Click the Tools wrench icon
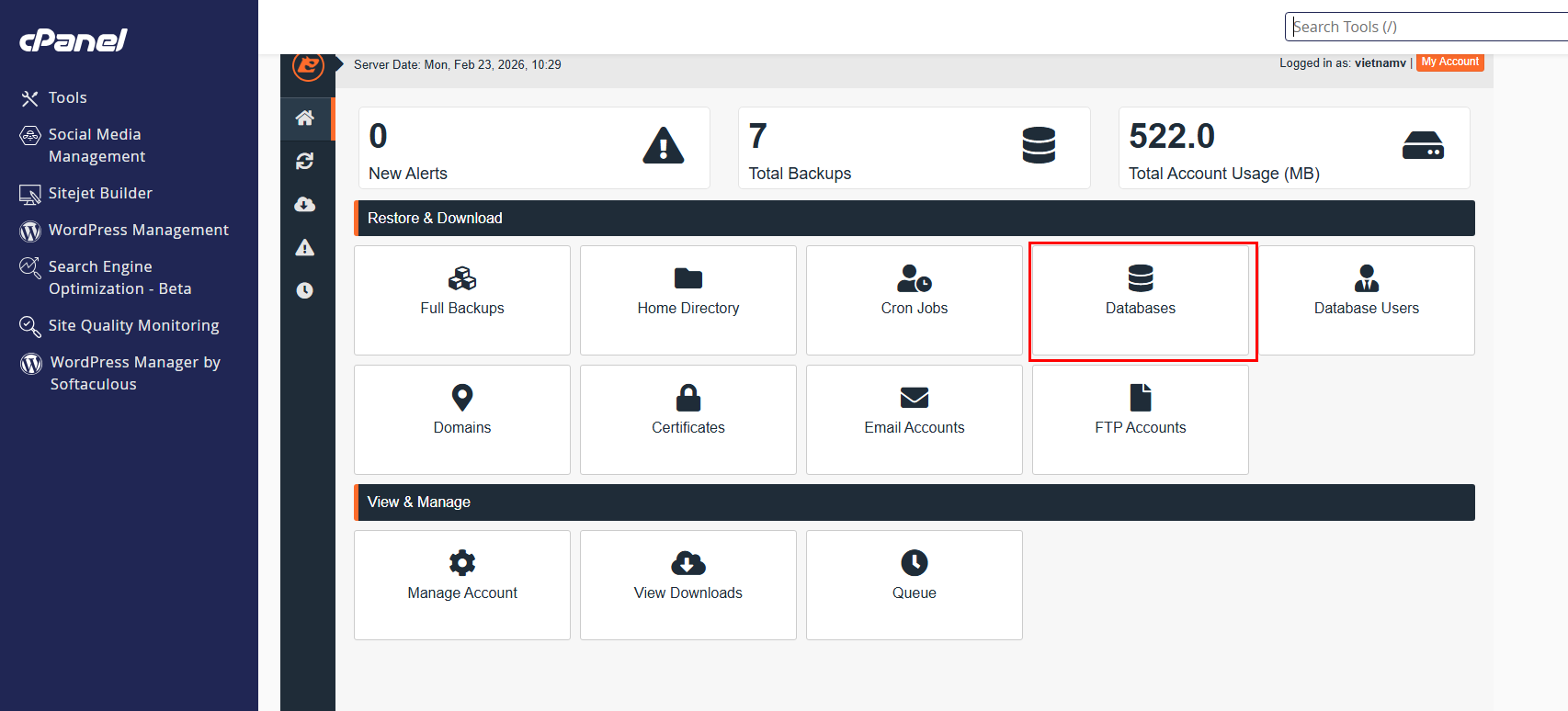 click(30, 98)
